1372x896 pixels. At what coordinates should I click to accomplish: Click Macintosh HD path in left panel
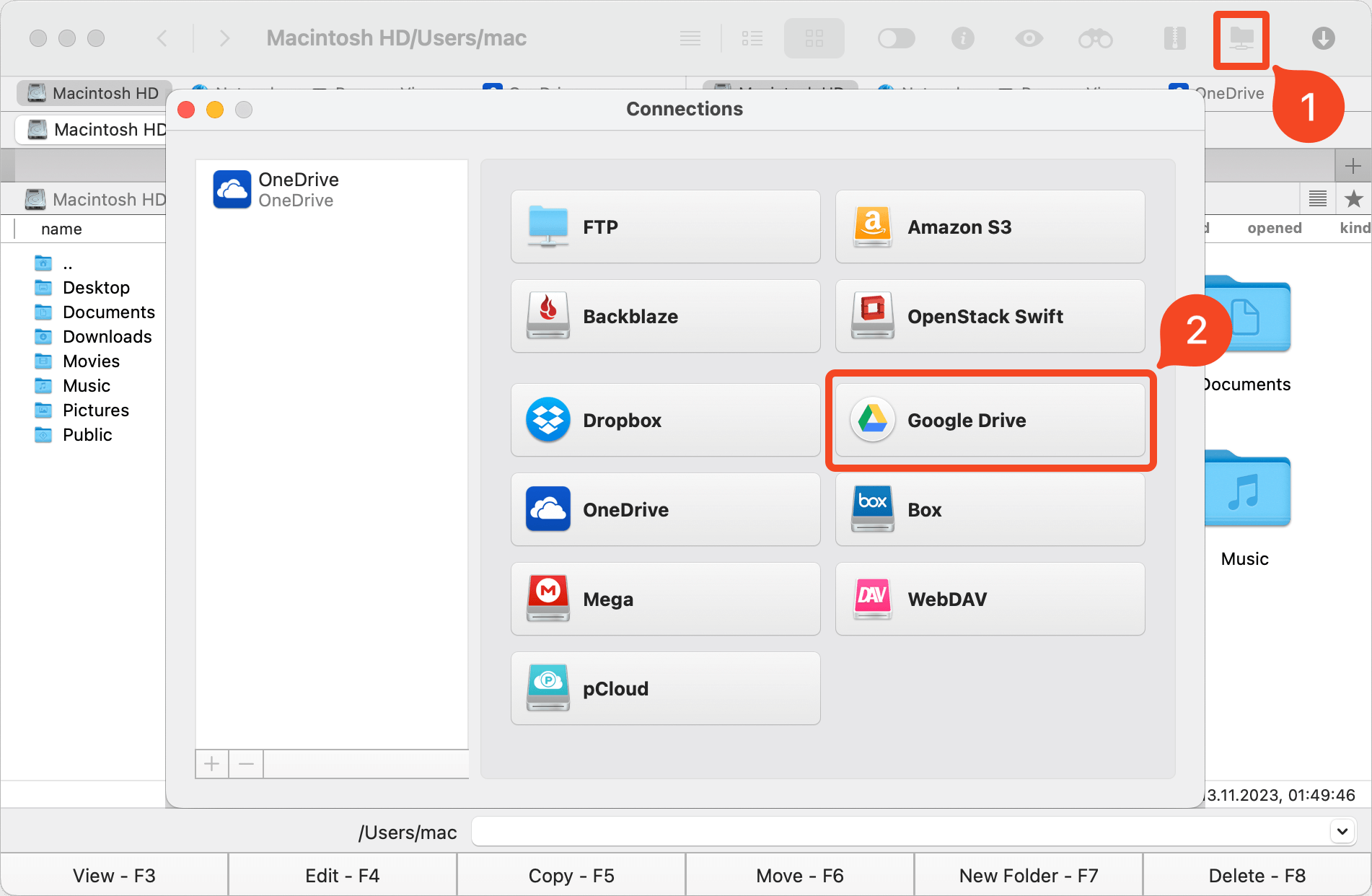click(x=96, y=199)
